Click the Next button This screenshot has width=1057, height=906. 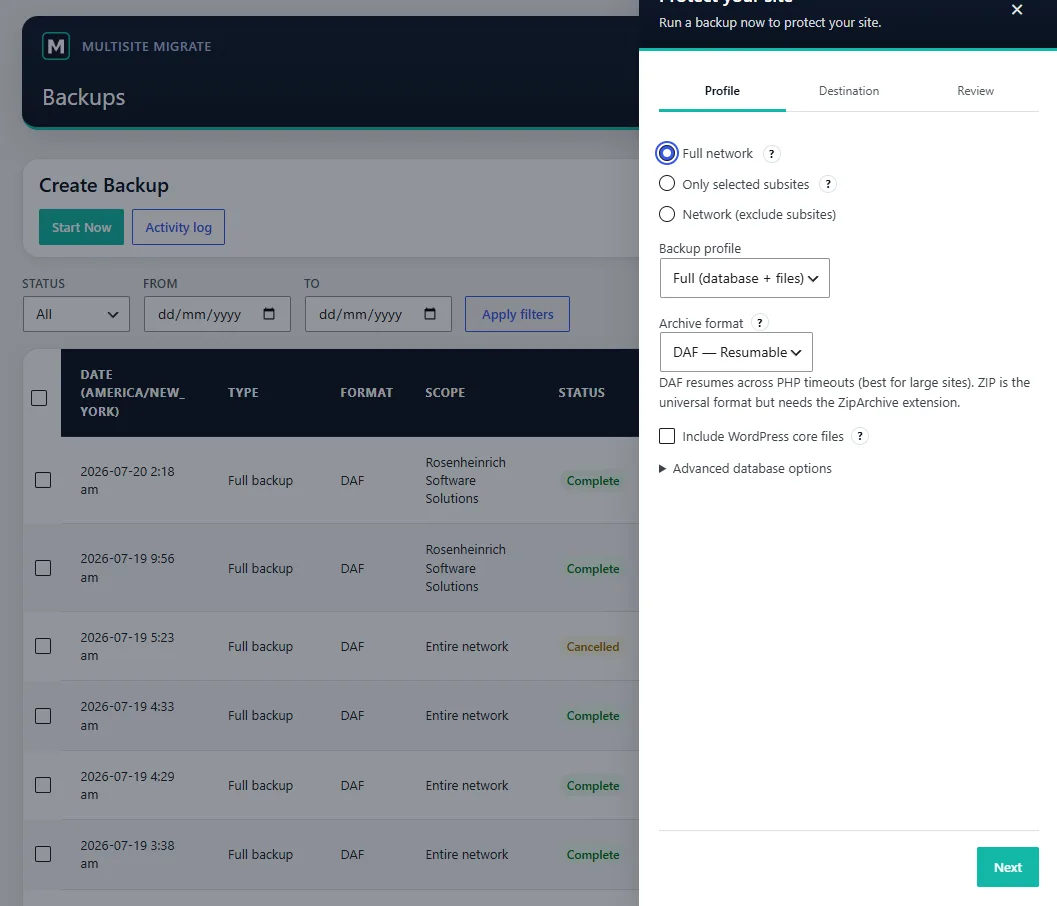pos(1008,867)
